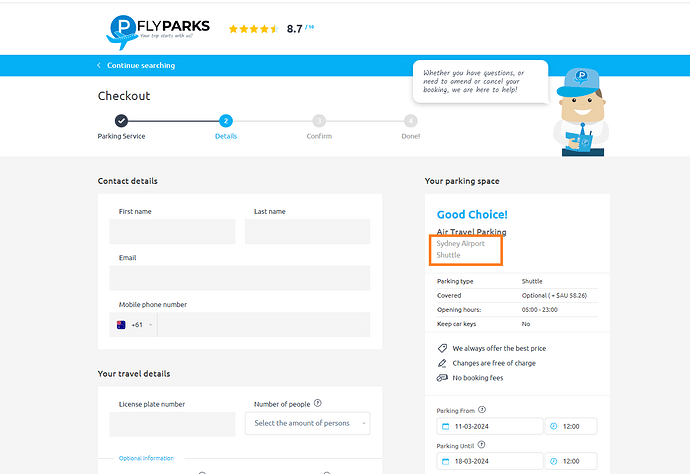Click the mascot character illustration
Screen dimensions: 690x474
point(581,112)
